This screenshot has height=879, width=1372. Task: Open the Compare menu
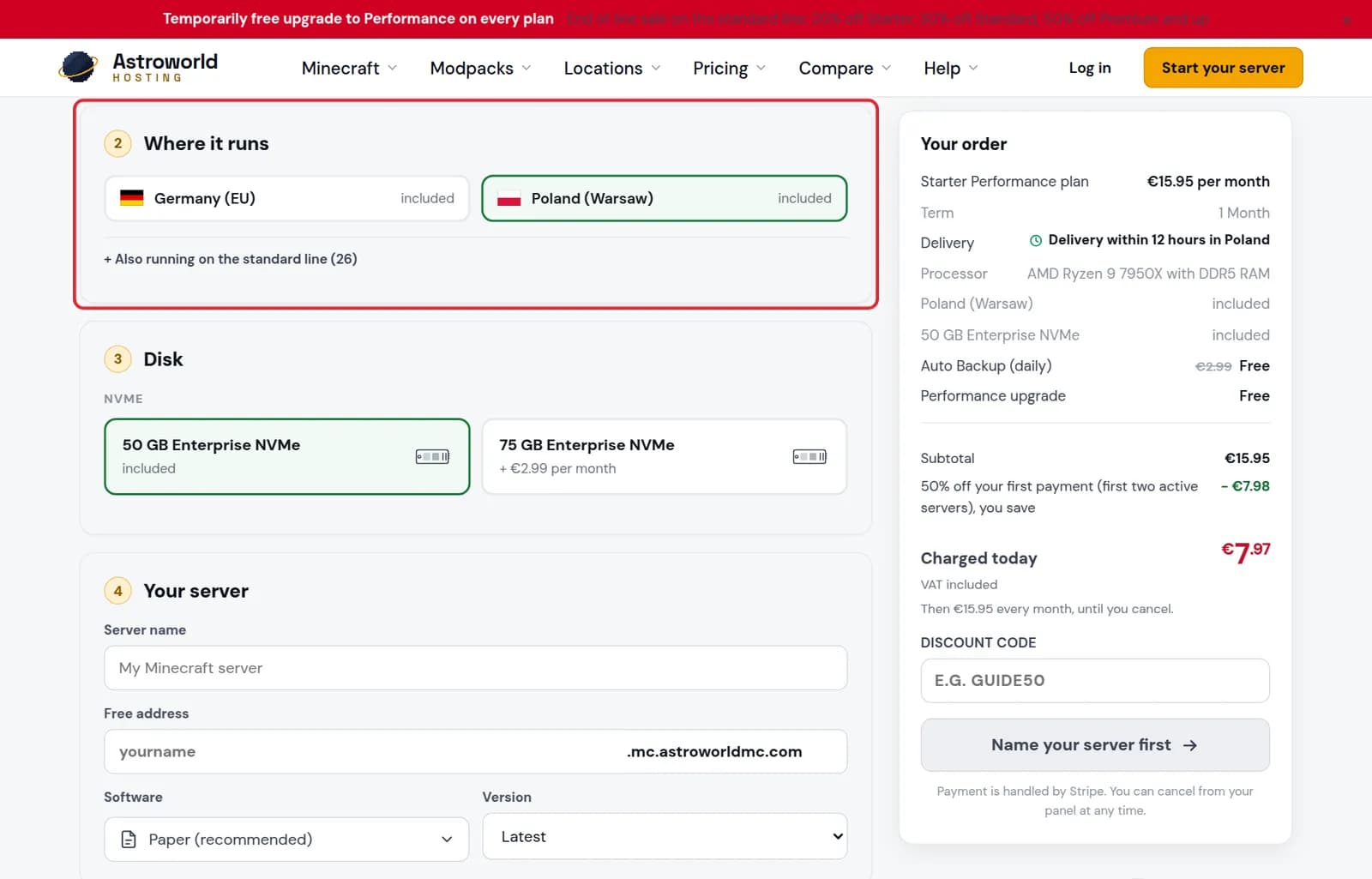tap(845, 68)
